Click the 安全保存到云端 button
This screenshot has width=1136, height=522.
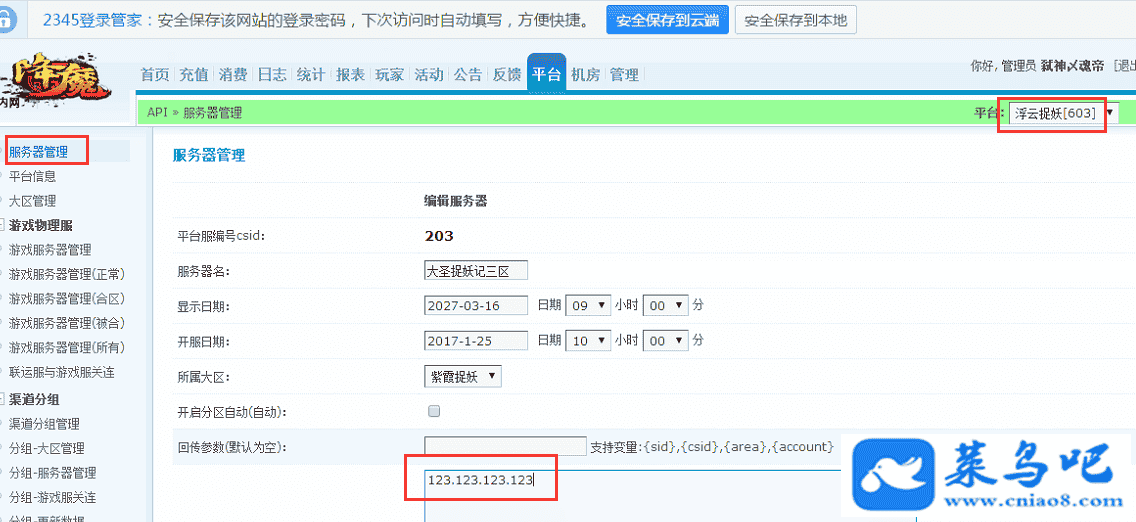click(666, 20)
